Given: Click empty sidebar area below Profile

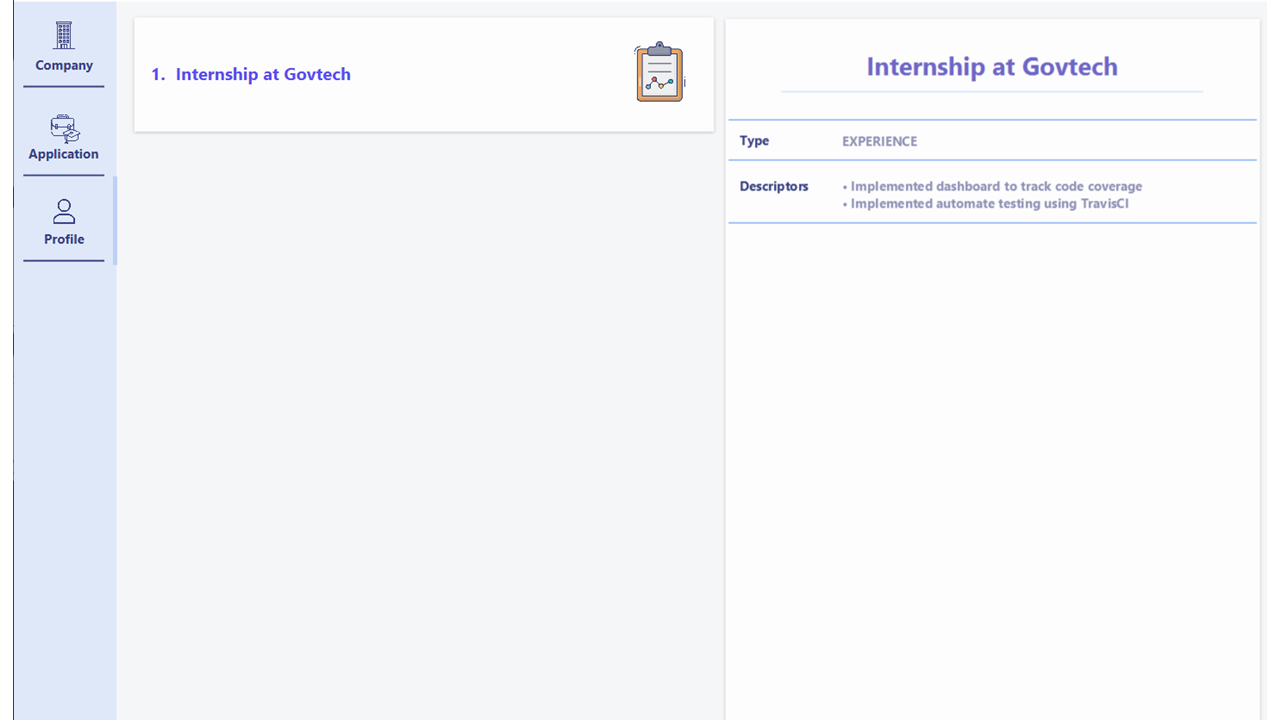Looking at the screenshot, I should (x=64, y=490).
